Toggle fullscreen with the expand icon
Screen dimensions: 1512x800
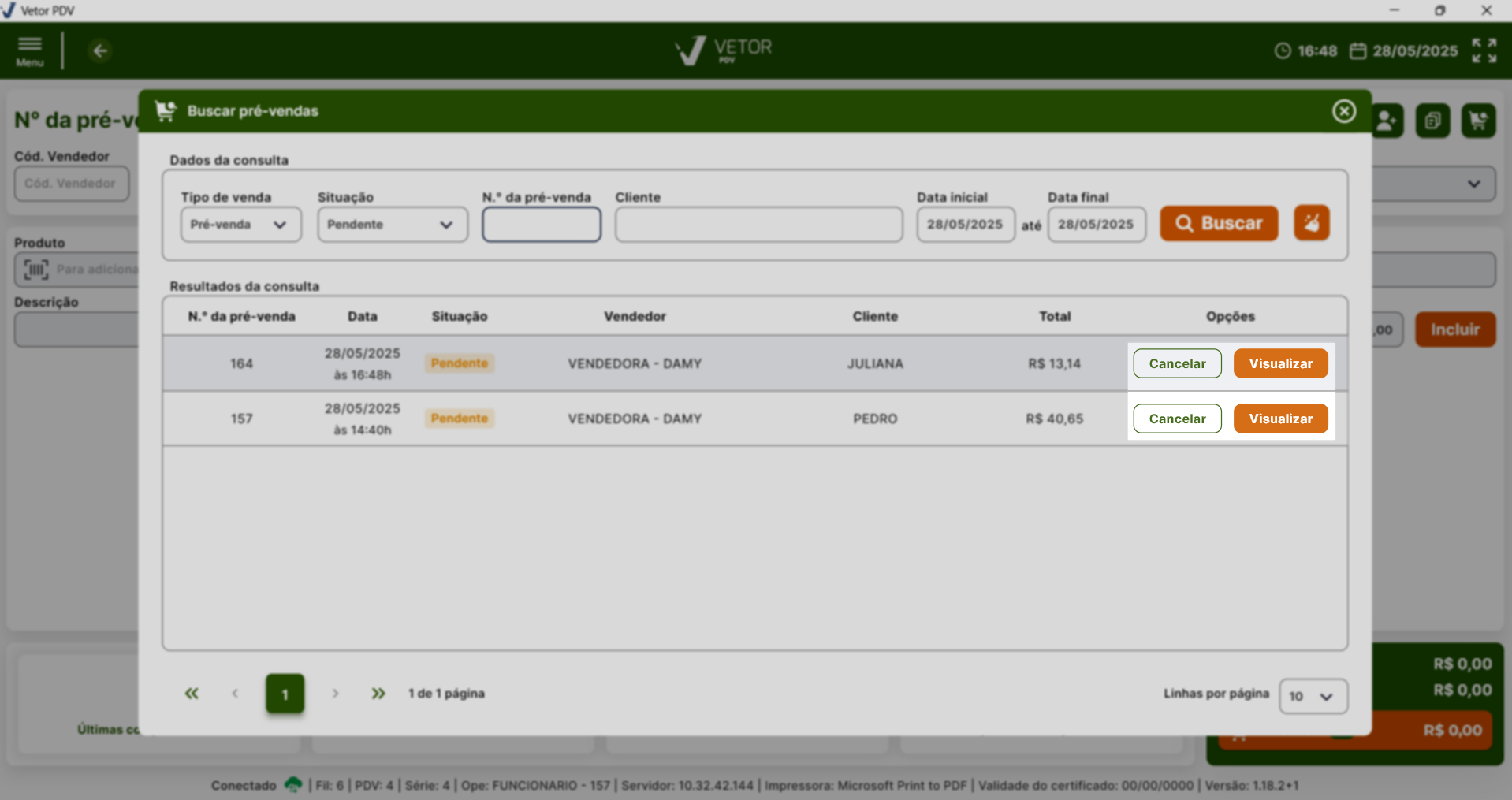[x=1484, y=50]
